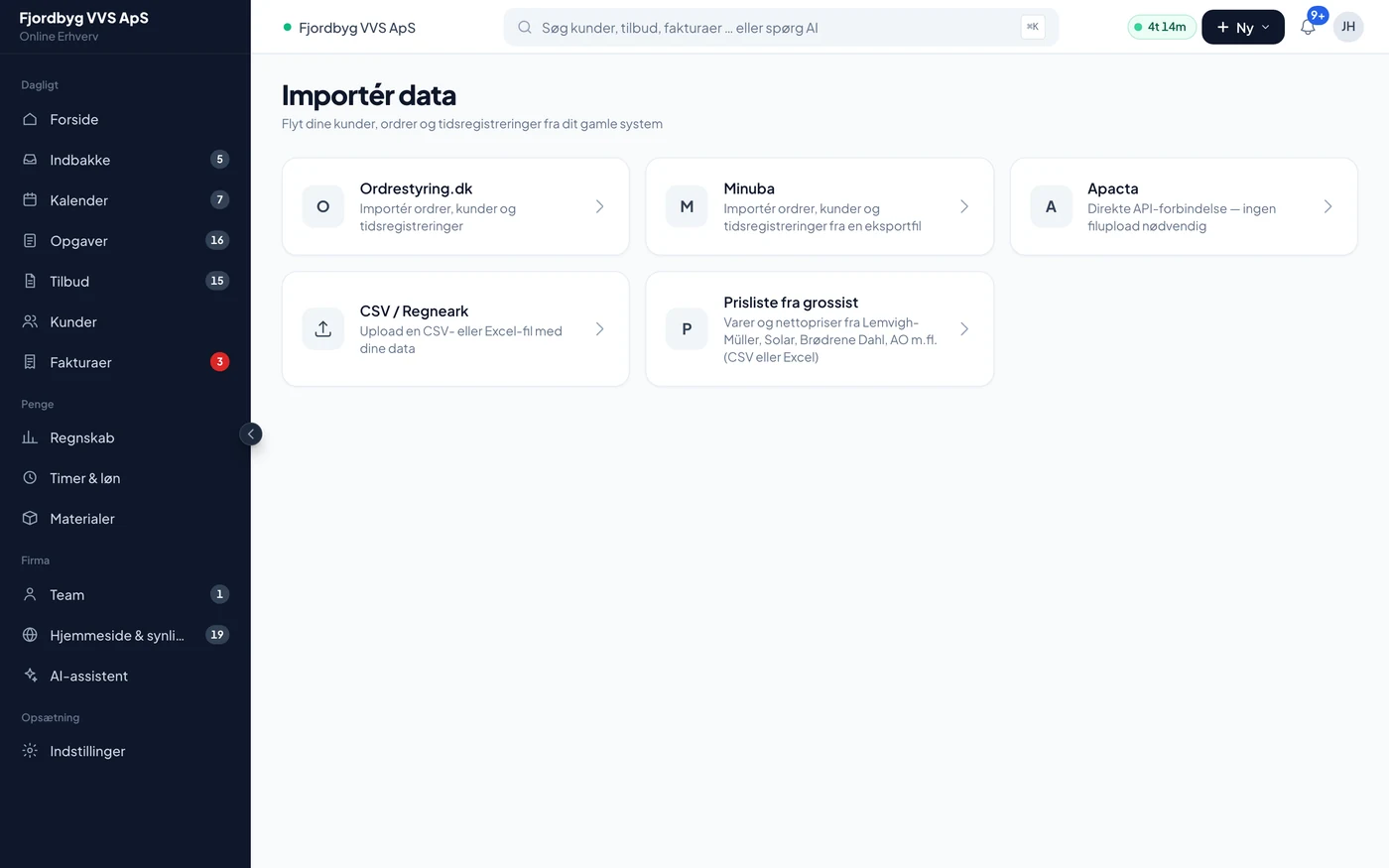Click the Regnskab bar chart icon
Image resolution: width=1389 pixels, height=868 pixels.
click(30, 437)
